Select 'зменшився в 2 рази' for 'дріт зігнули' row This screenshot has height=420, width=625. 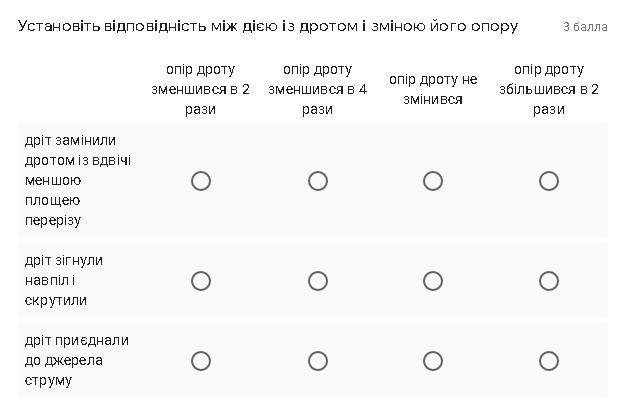coord(201,281)
